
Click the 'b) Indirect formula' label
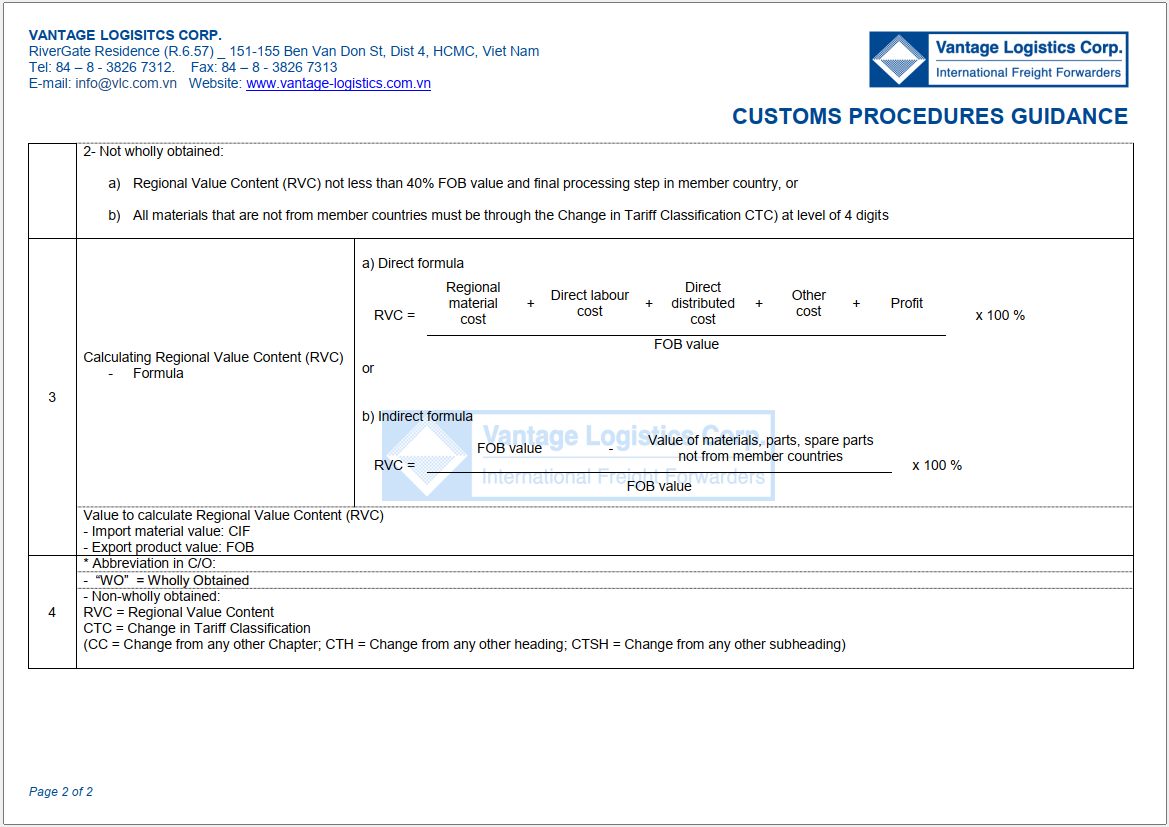tap(417, 416)
